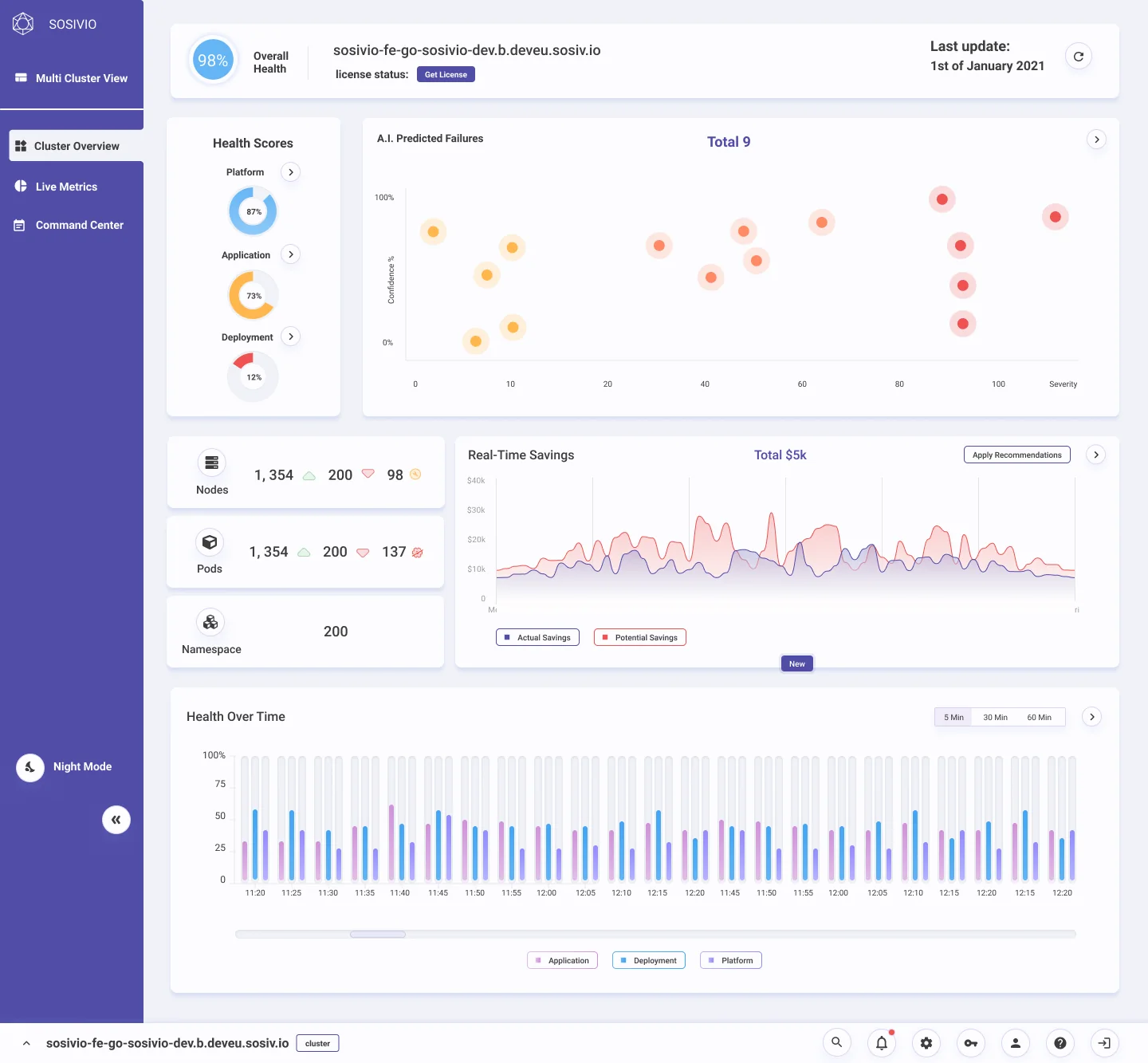This screenshot has height=1063, width=1148.
Task: Expand A.I. Predicted Failures panel
Action: point(1097,140)
